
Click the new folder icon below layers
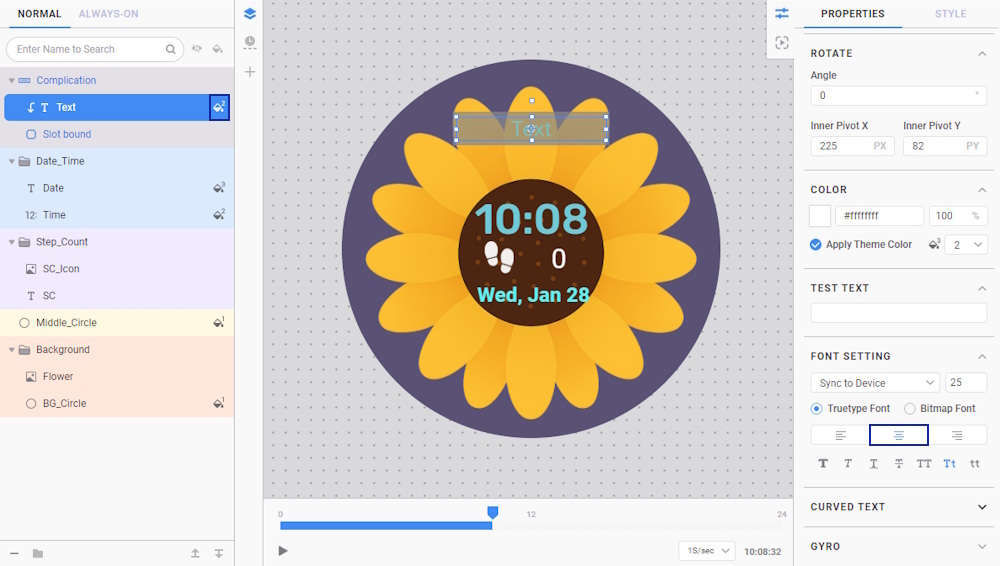tap(38, 553)
